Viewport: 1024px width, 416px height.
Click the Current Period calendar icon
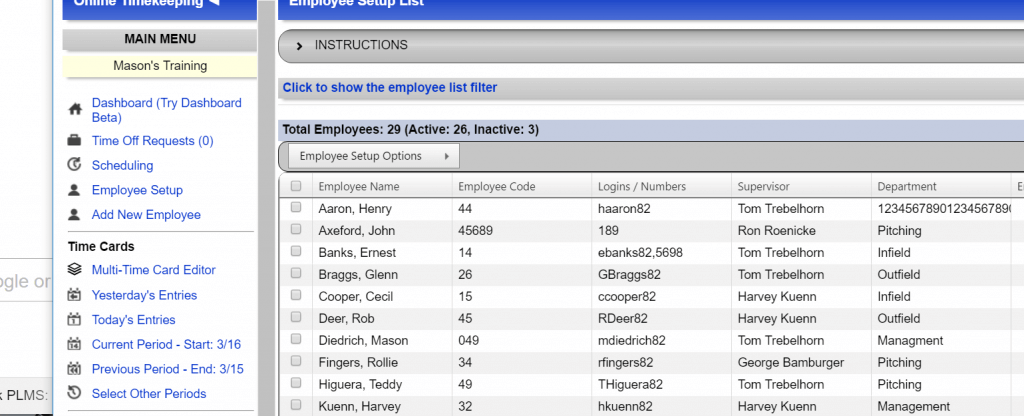(74, 344)
